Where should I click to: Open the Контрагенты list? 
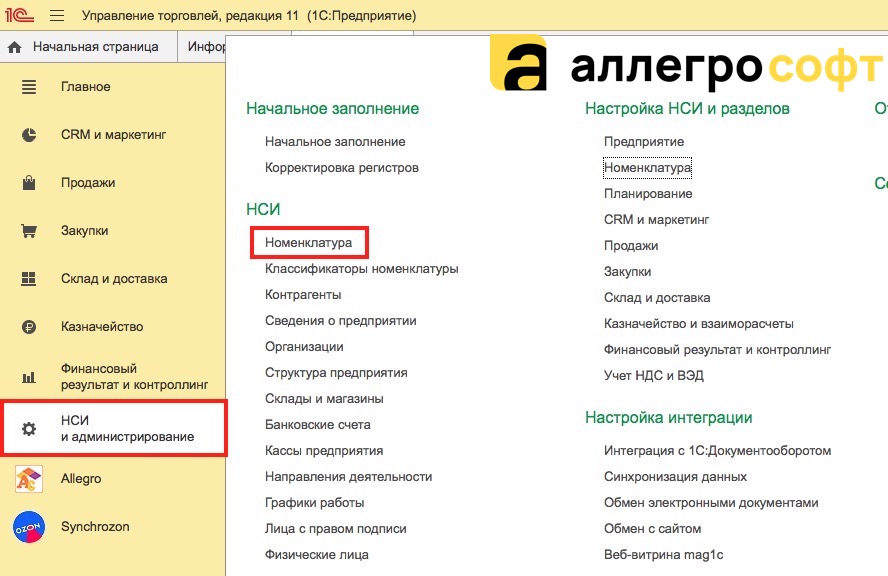[x=303, y=295]
